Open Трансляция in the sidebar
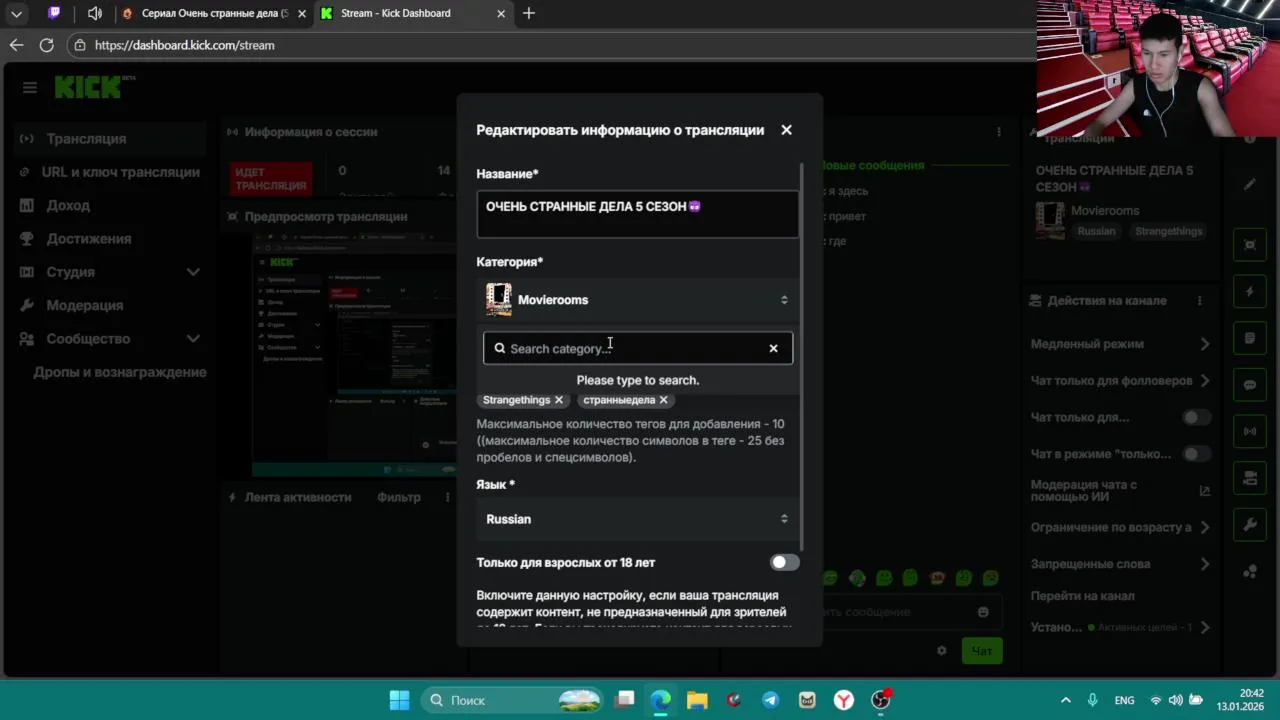Viewport: 1280px width, 720px height. pos(110,139)
